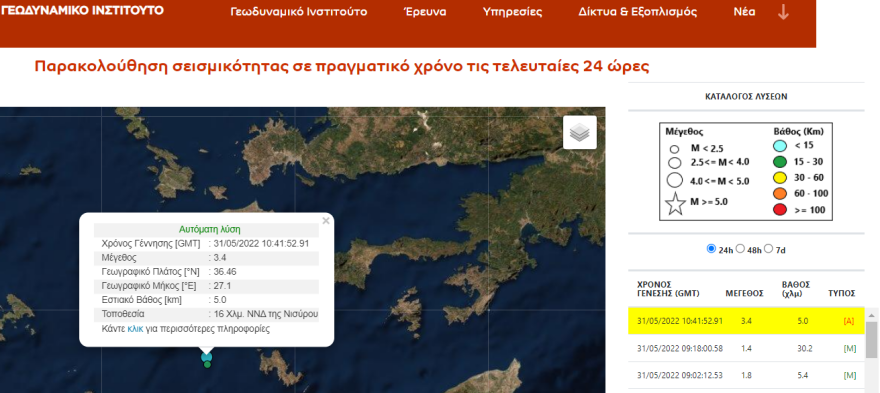Click the ΒΑΘΟΣ (χλμ) column header
Viewport: 880px width, 393px height.
coord(795,289)
